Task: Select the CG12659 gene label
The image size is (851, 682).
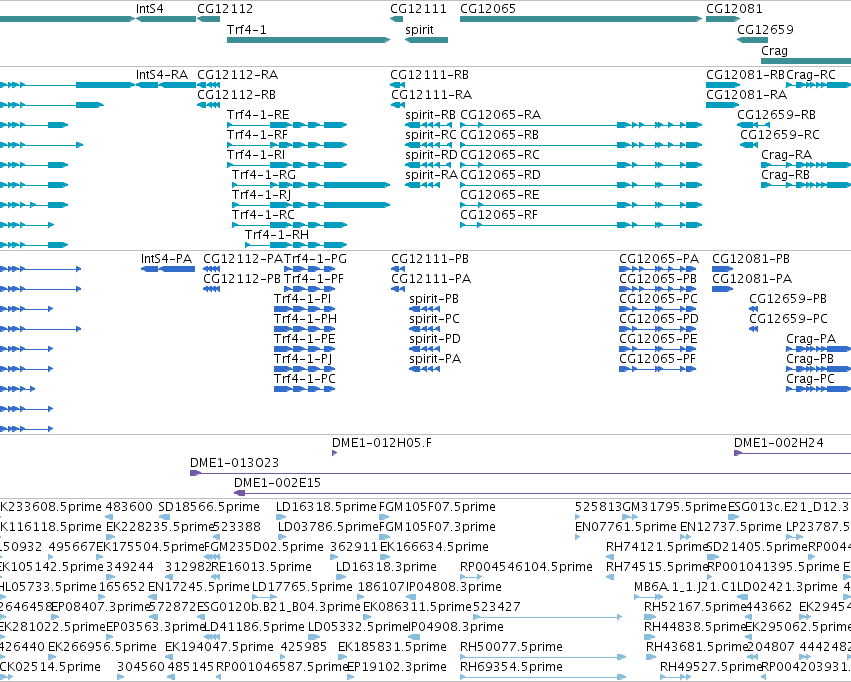Action: coord(765,29)
